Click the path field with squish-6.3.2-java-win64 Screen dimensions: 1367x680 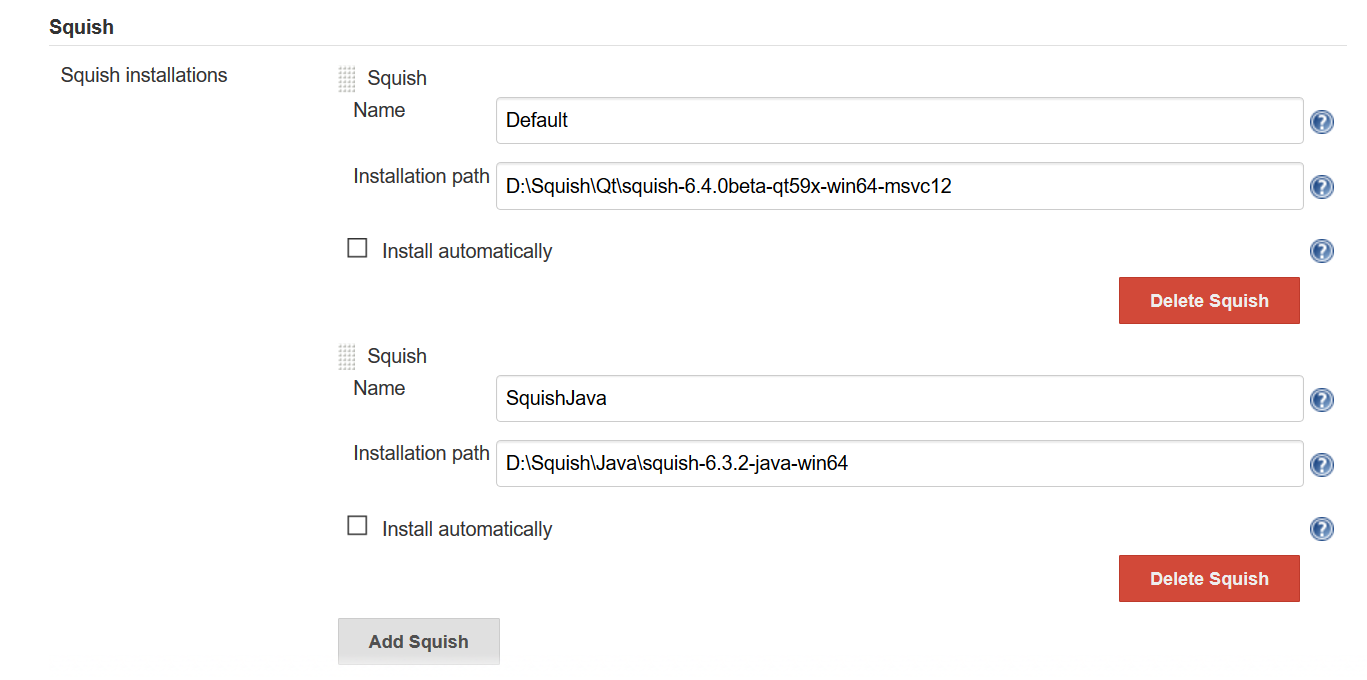pyautogui.click(x=899, y=464)
